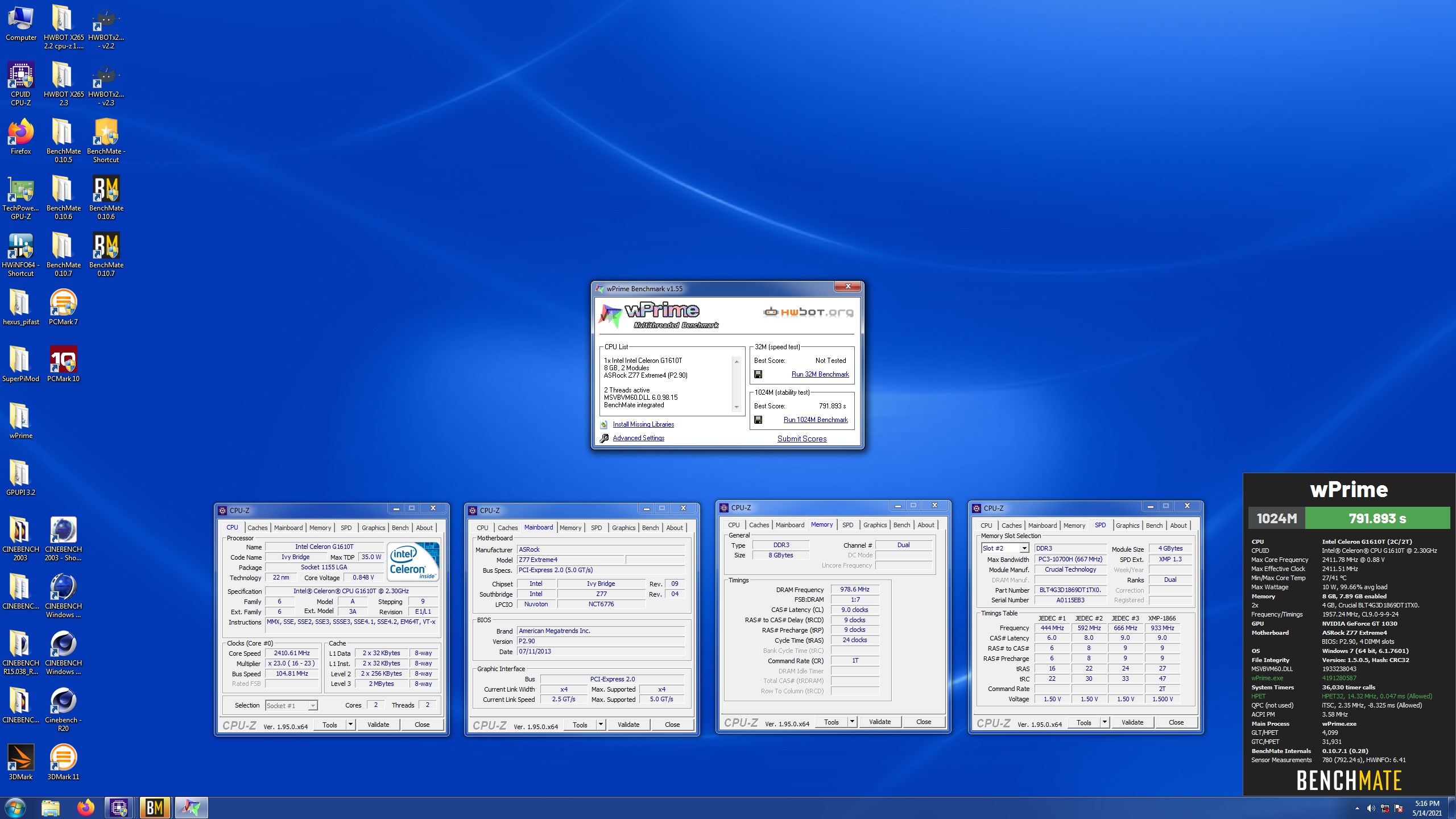Open hexus_pifast folder icon
This screenshot has width=1456, height=819.
pos(21,307)
